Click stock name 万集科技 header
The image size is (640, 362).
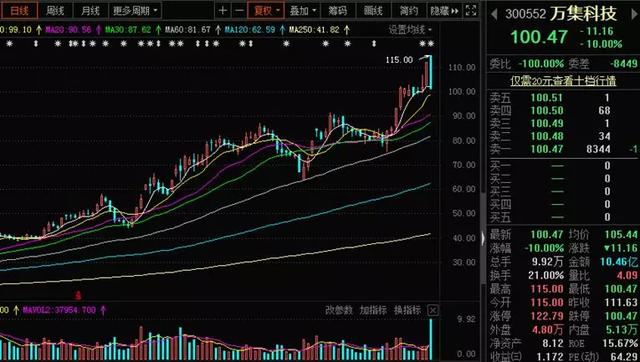[584, 14]
